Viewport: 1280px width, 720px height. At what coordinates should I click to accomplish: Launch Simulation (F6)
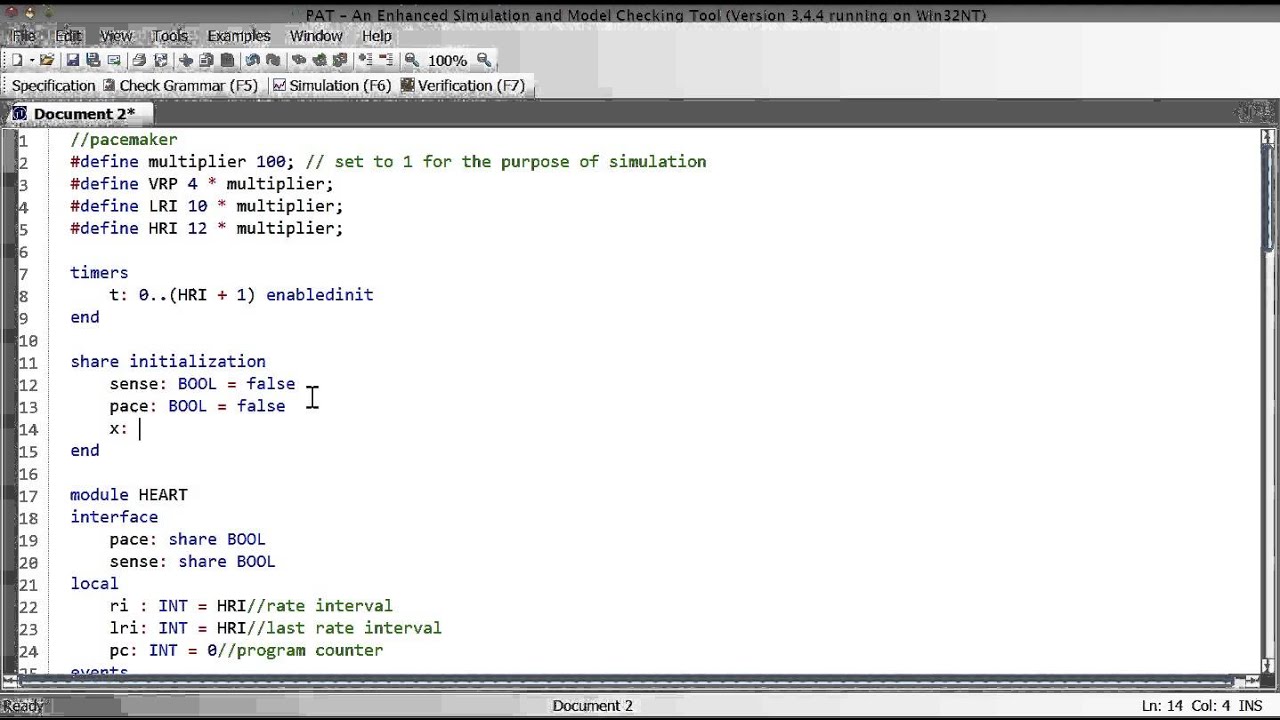point(332,86)
